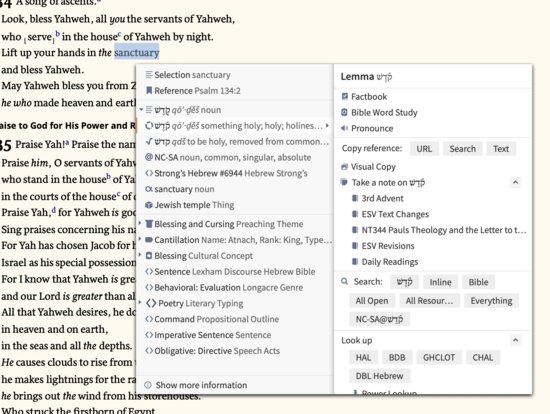Screen dimensions: 550x414
Task: Search All Resources
Action: pos(429,301)
